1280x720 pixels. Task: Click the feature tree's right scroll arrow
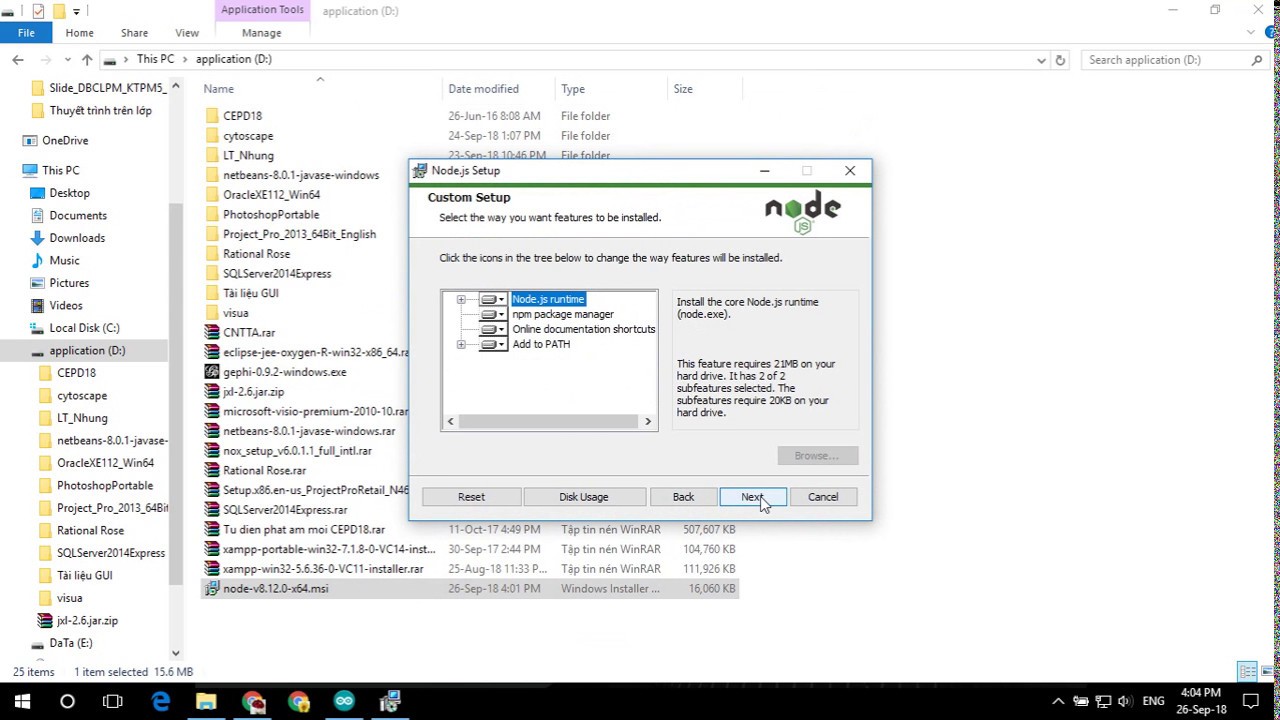click(648, 422)
